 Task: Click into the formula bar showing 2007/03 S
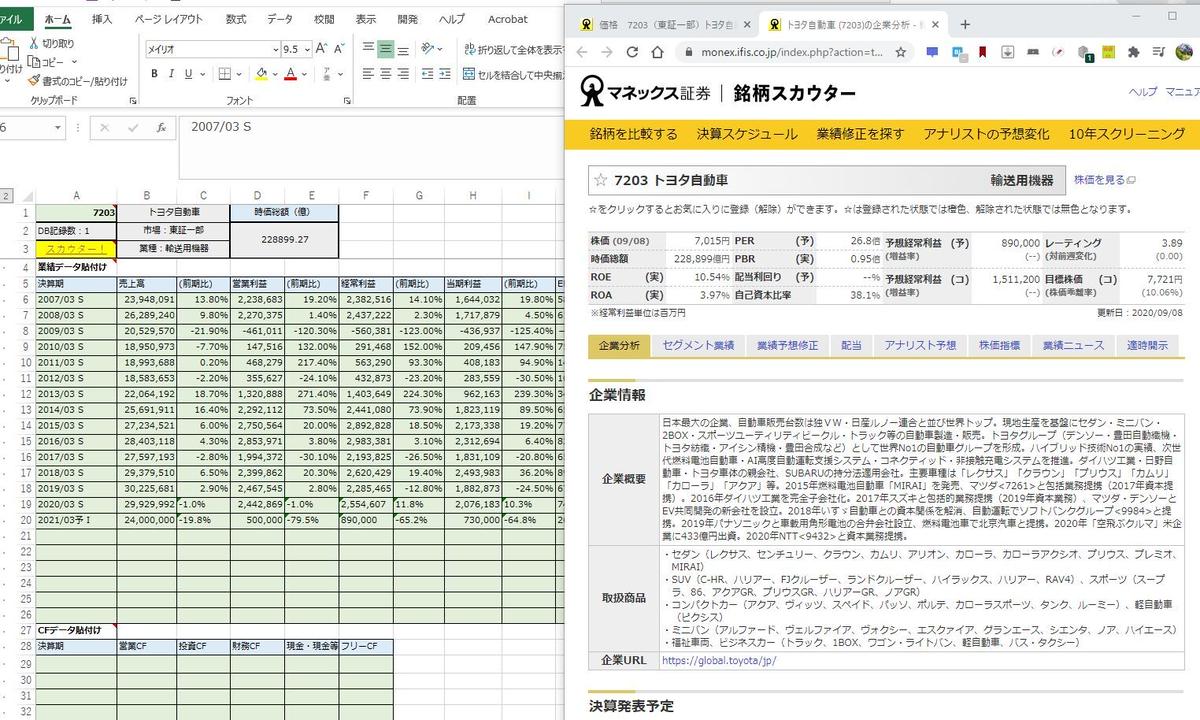tap(371, 146)
